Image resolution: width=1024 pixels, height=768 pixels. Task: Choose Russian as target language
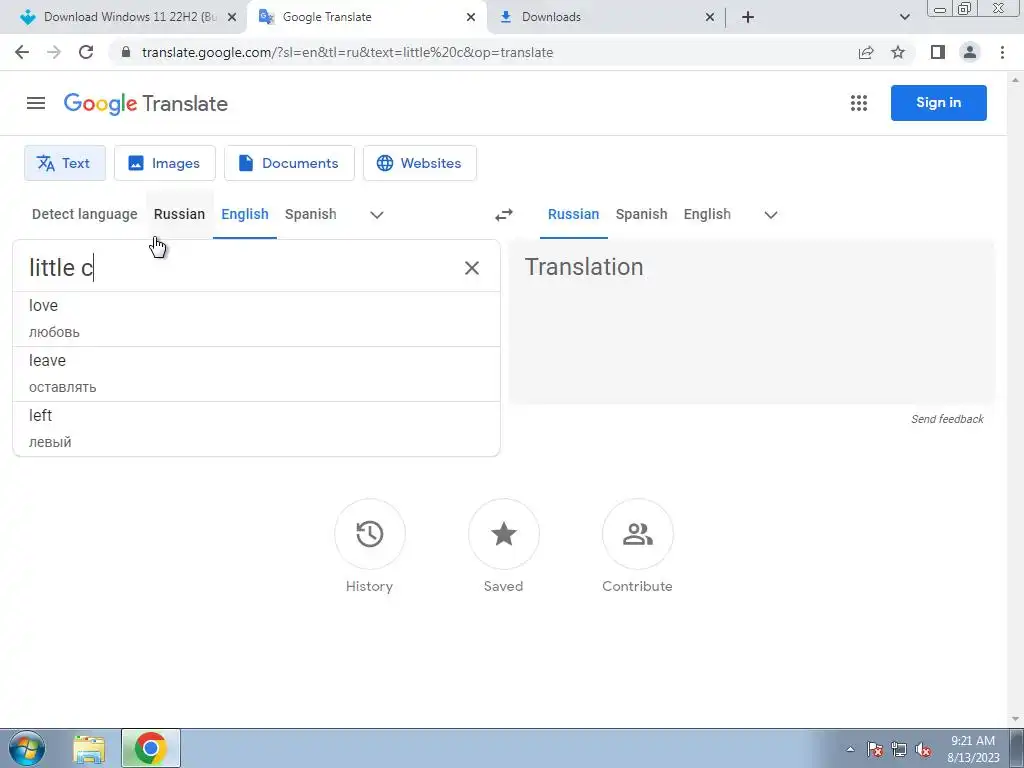pyautogui.click(x=573, y=214)
